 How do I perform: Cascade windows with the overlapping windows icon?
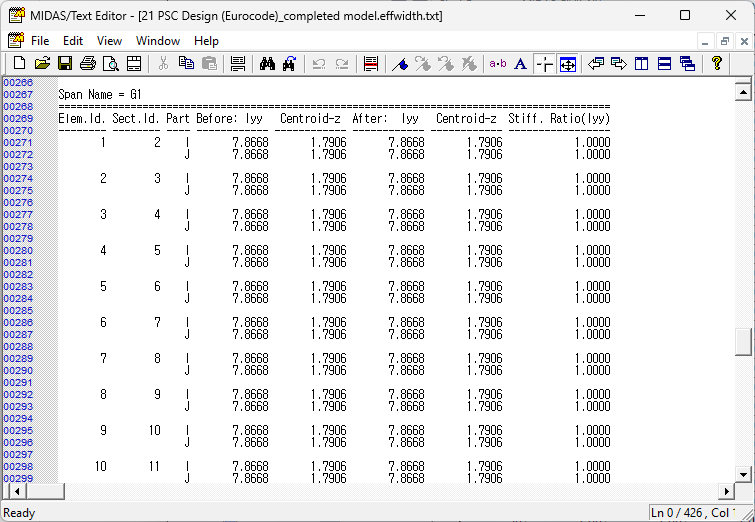(x=688, y=63)
